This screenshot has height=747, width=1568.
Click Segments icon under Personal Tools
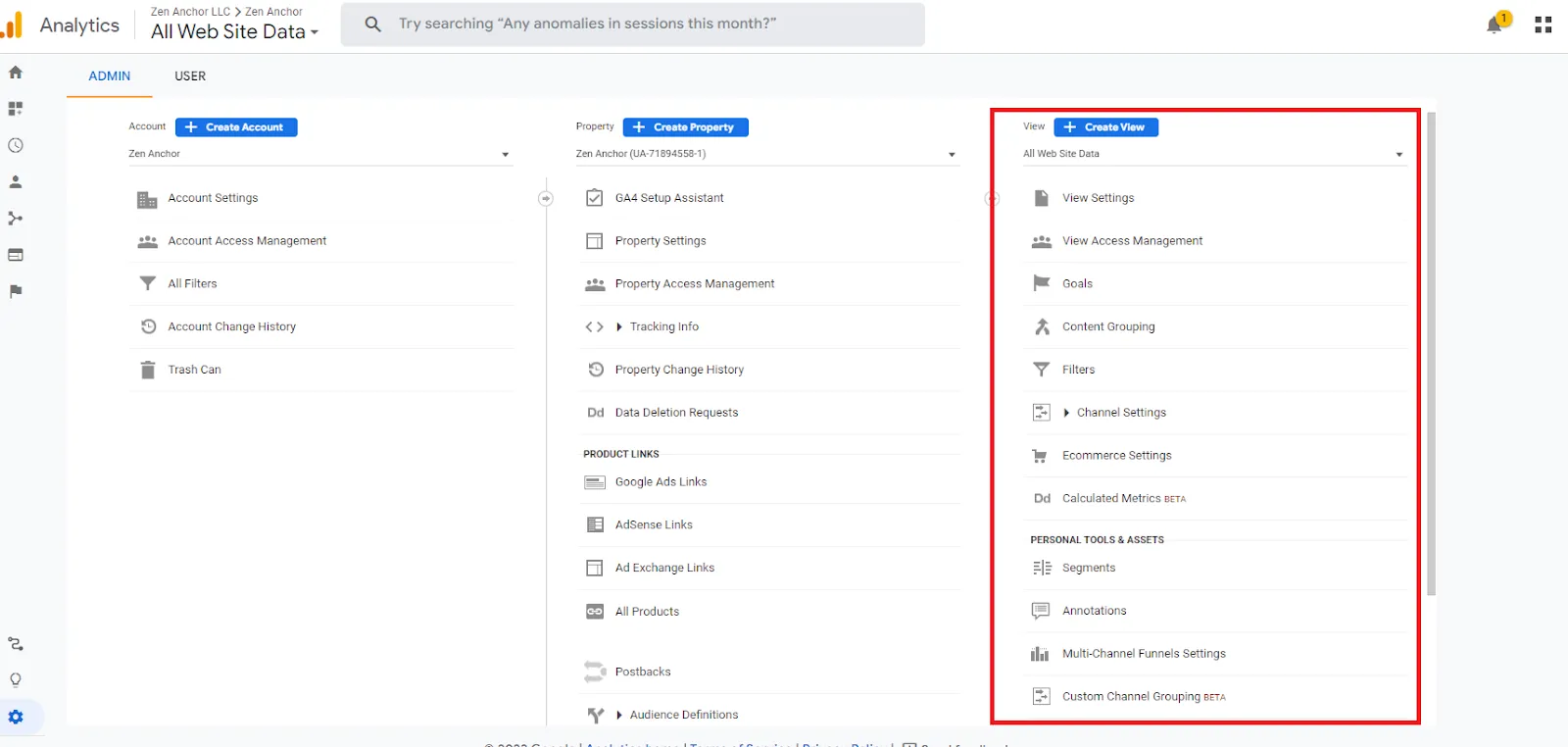[x=1042, y=568]
